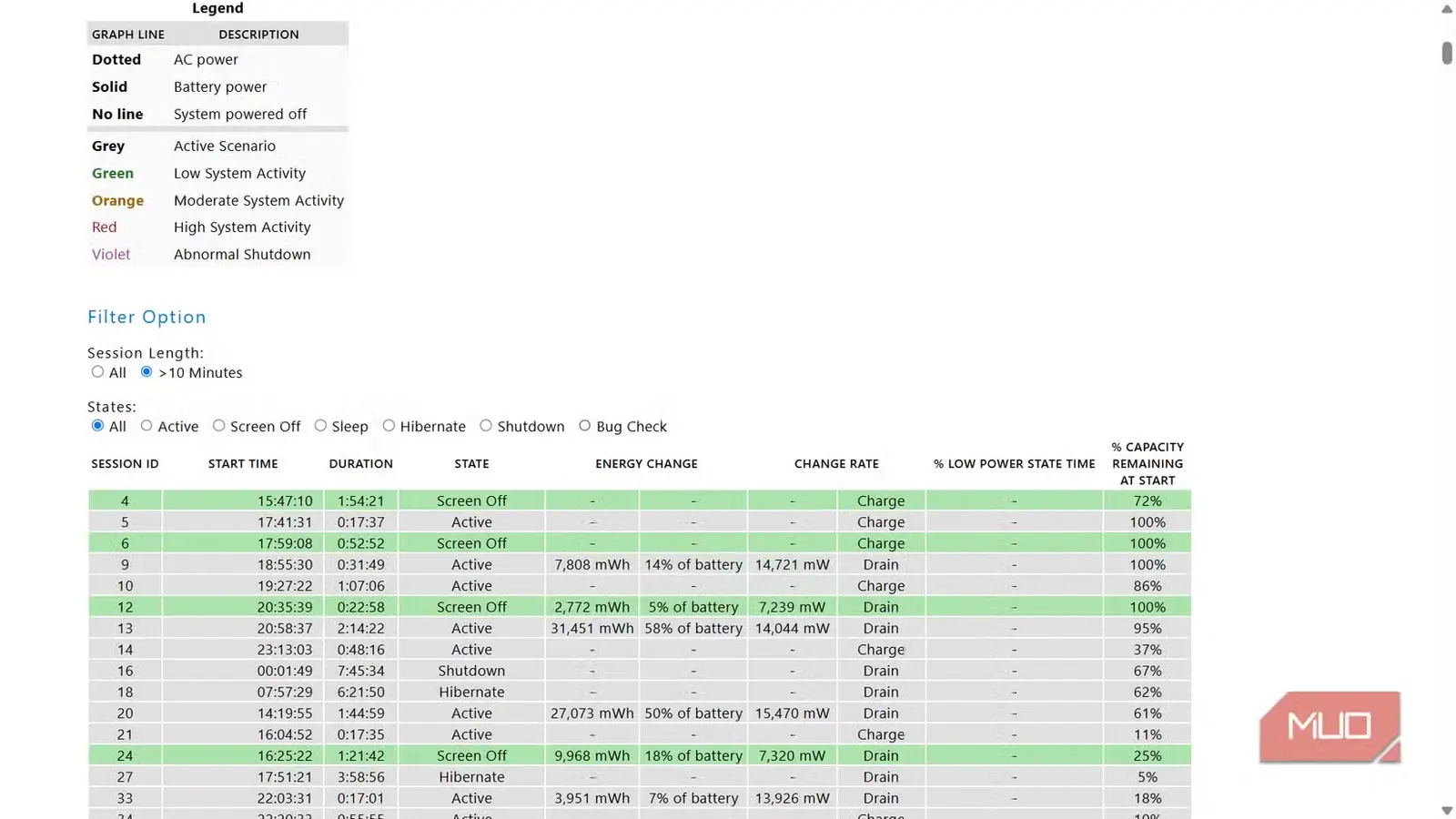Filter states by Sleep
Viewport: 1456px width, 819px height.
pos(320,426)
